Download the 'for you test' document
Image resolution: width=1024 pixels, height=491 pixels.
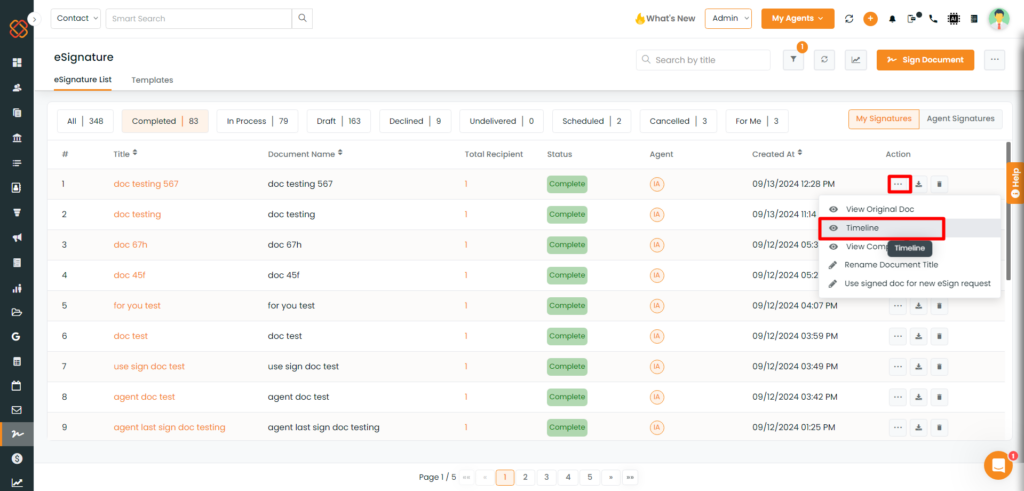919,306
